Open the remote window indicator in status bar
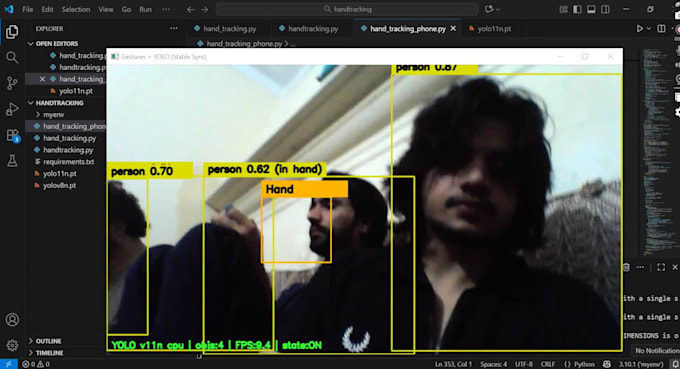680x369 pixels. 9,364
